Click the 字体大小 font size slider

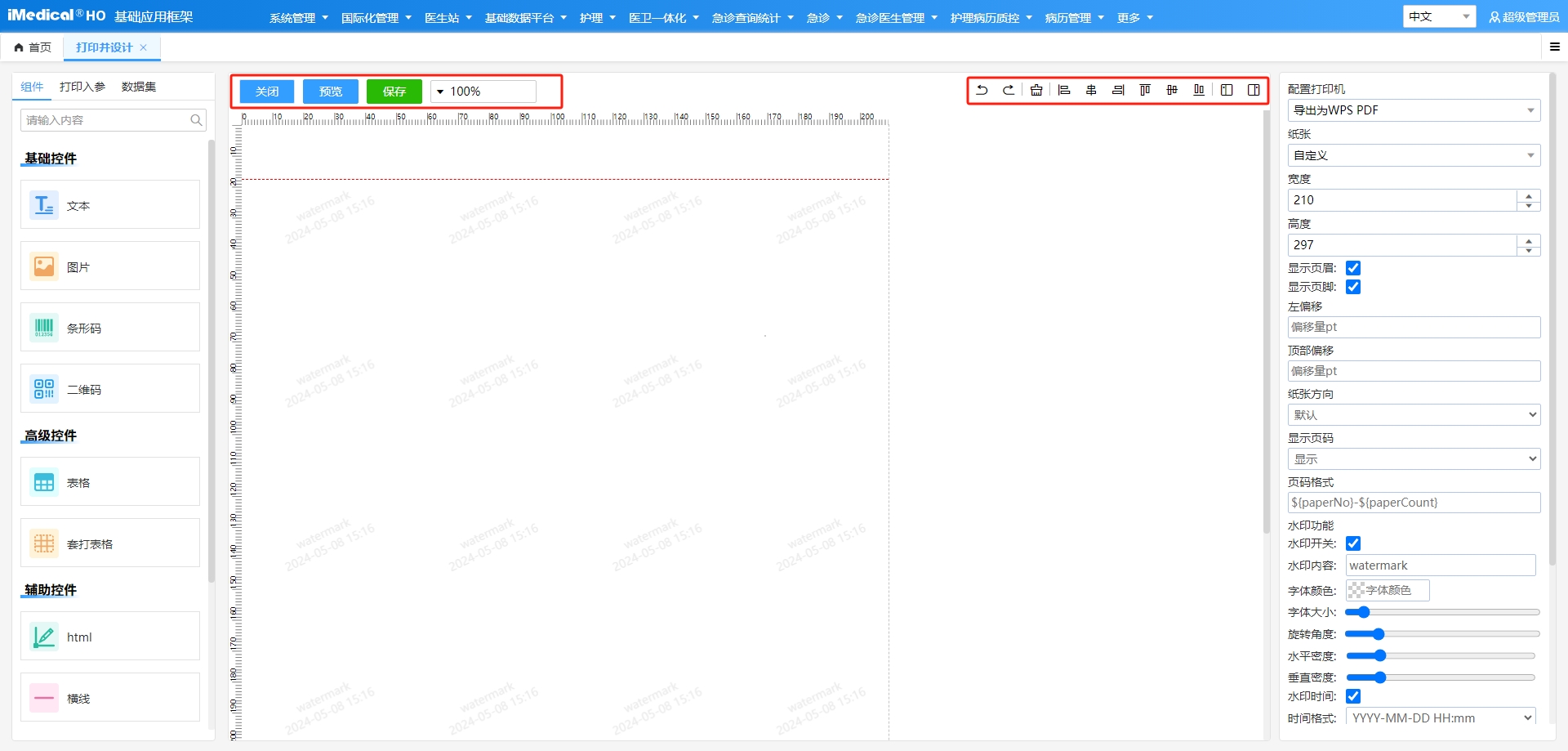(1441, 612)
